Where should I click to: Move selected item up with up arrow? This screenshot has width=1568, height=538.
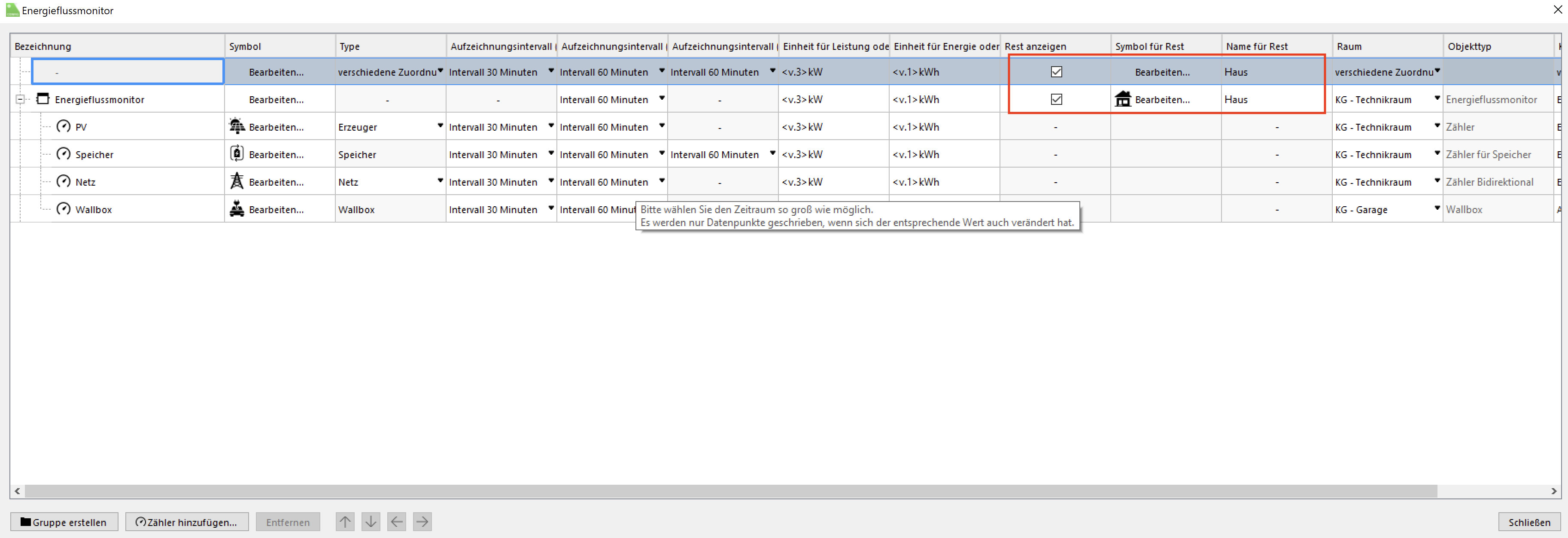tap(345, 522)
